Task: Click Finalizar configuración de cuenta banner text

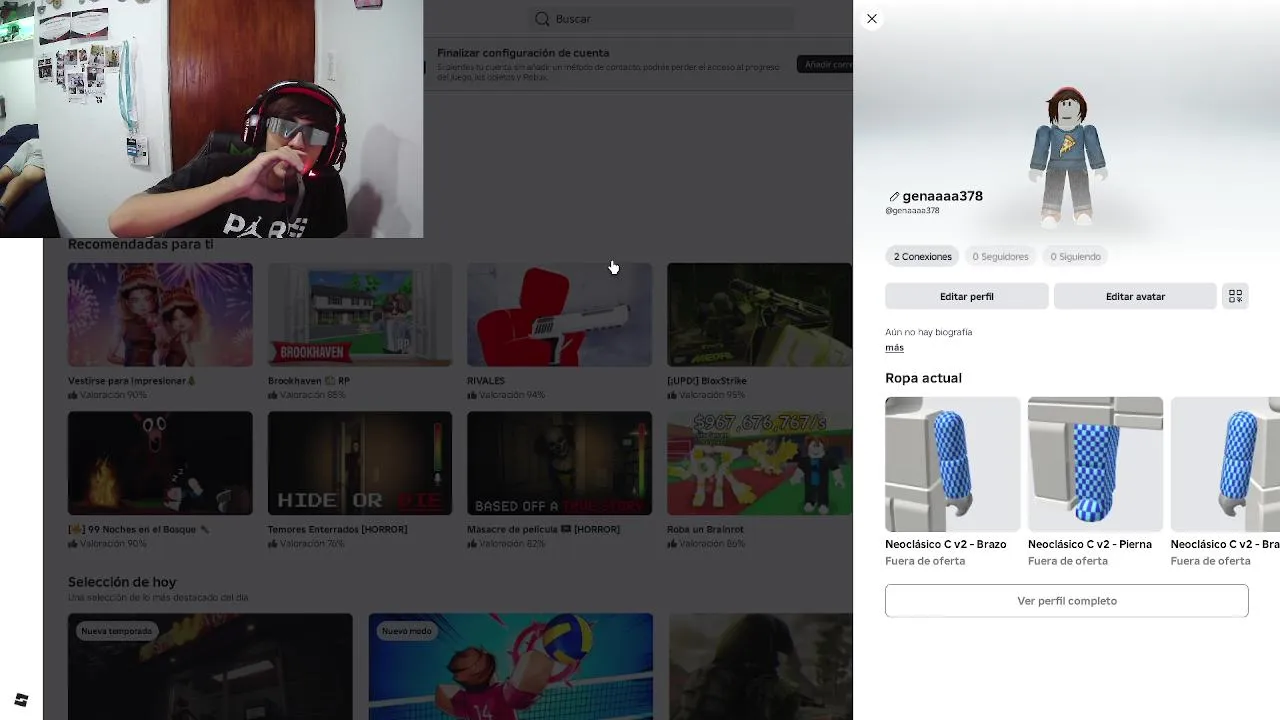Action: (523, 53)
